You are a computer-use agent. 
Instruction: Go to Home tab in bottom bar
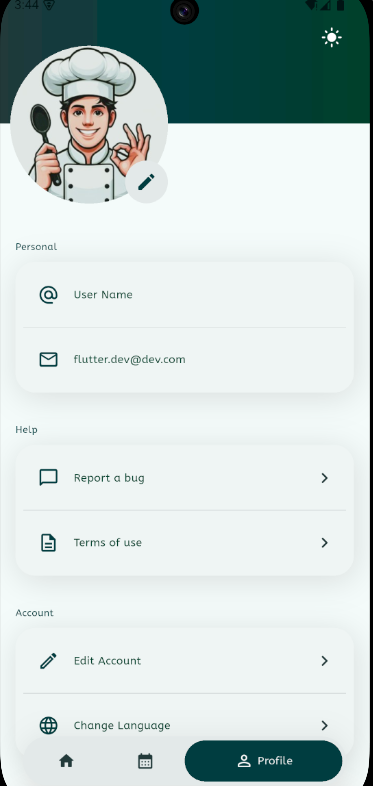66,761
